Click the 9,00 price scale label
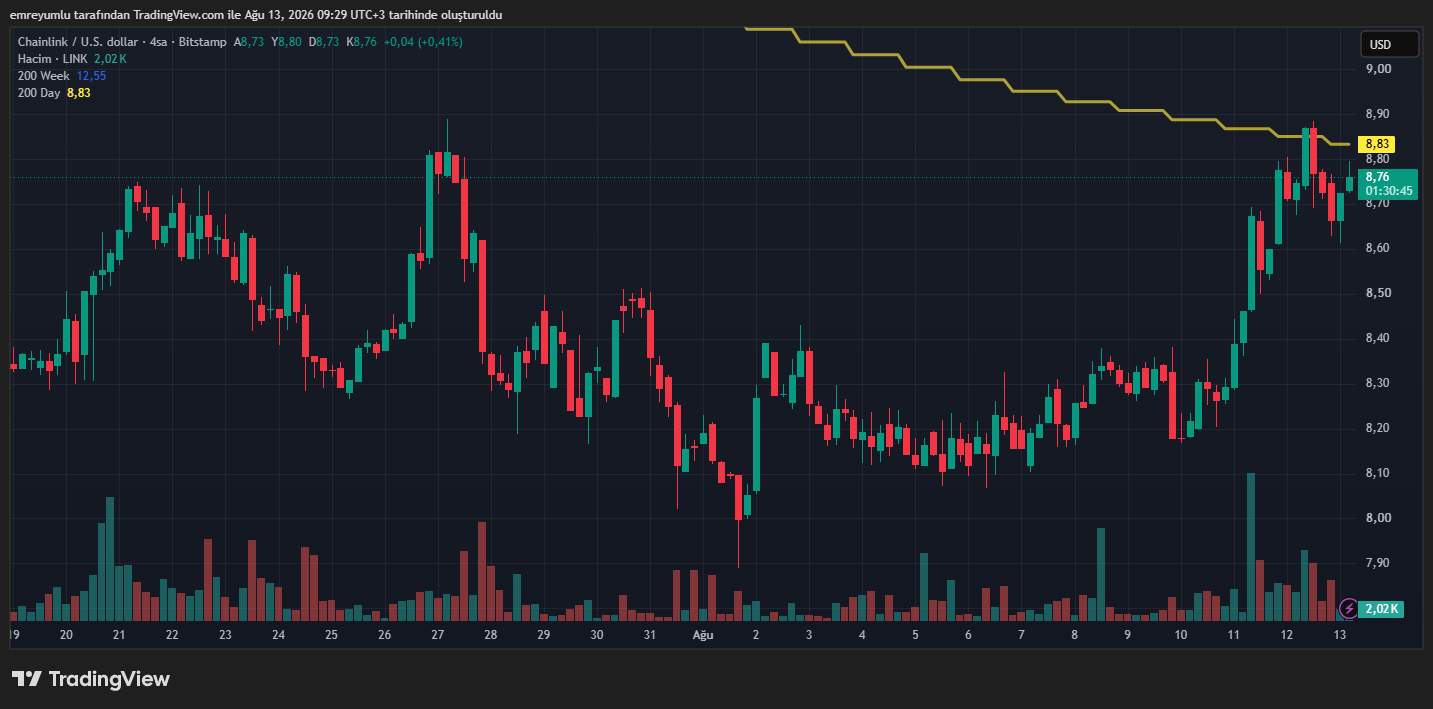This screenshot has height=709, width=1433. tap(1378, 69)
